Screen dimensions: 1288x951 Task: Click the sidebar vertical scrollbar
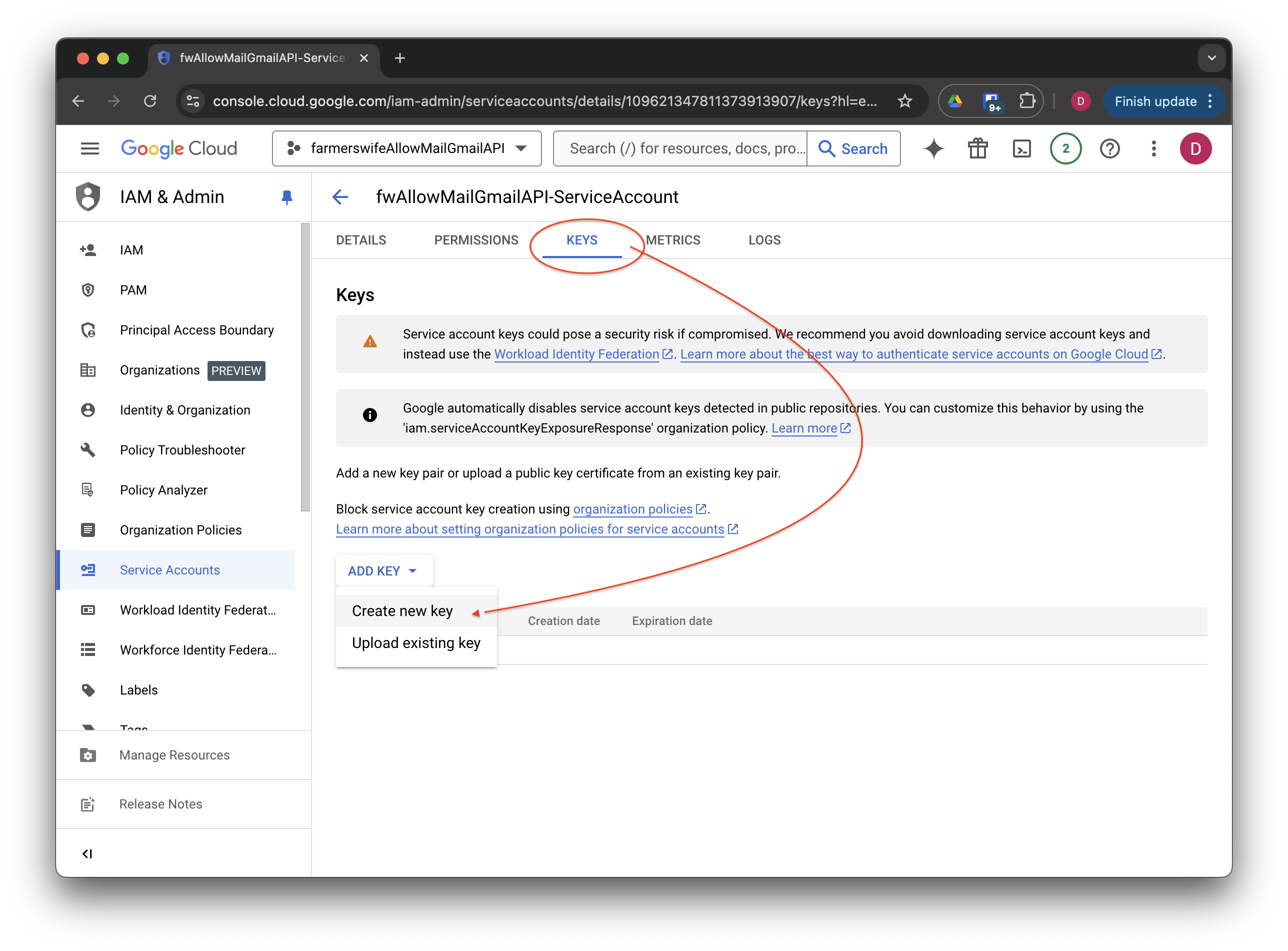click(x=305, y=368)
